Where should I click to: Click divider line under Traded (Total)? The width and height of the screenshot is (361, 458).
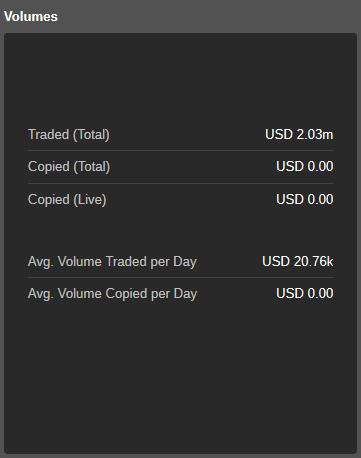coord(180,151)
